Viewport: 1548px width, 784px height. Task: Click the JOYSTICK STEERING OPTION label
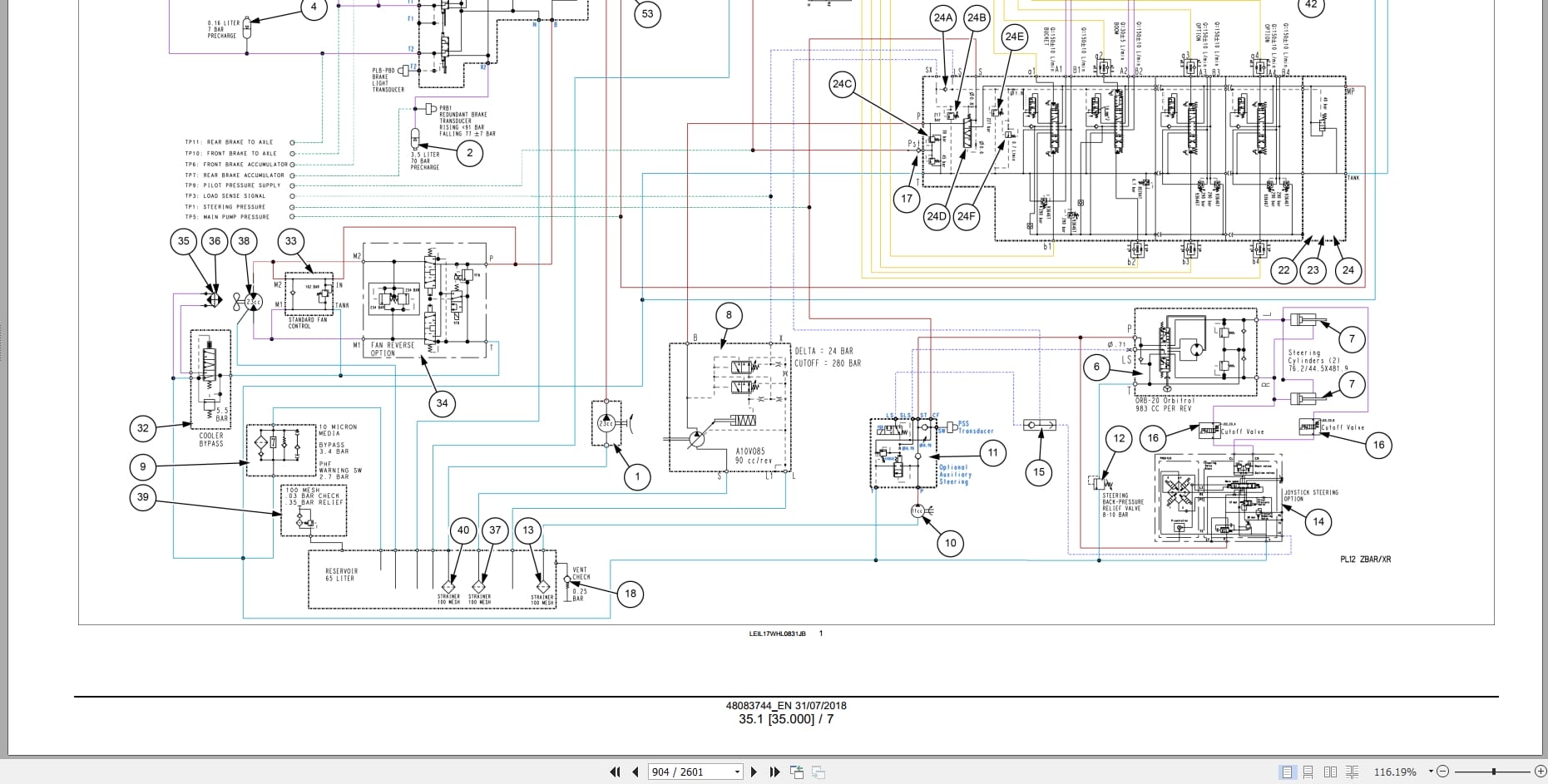coord(1311,496)
